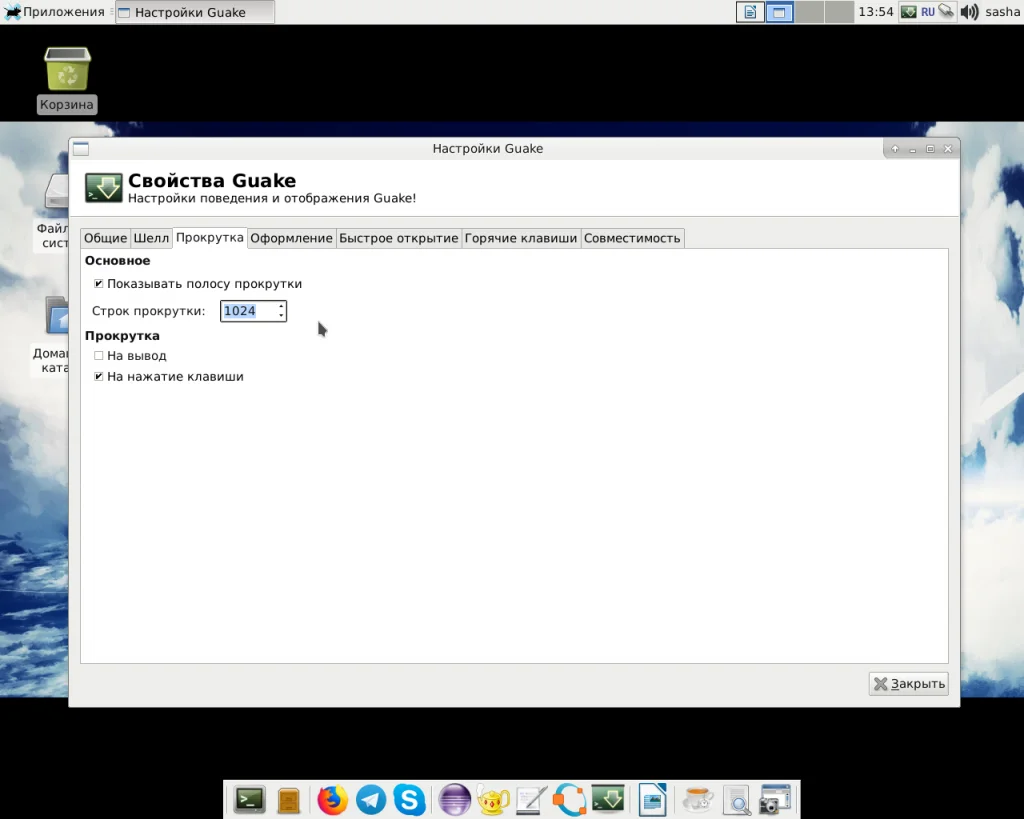Click the Guake icon in dock
Viewport: 1024px width, 819px height.
[x=608, y=799]
